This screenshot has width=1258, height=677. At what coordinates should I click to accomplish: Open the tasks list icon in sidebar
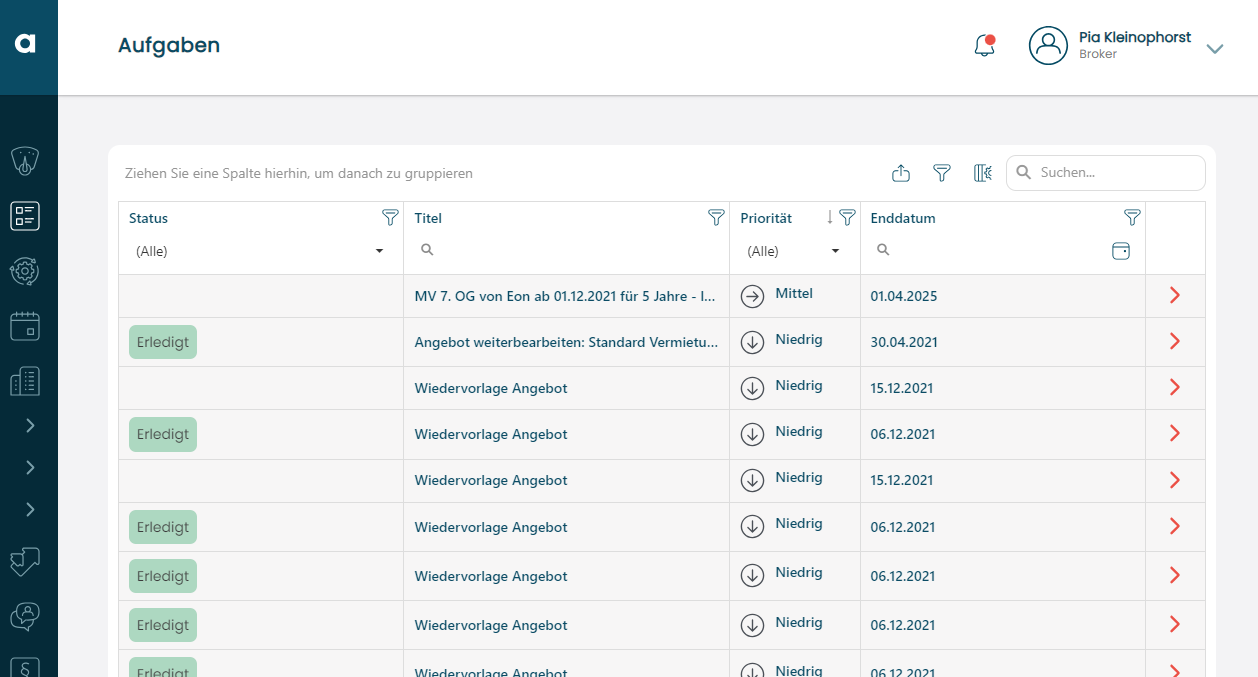tap(25, 216)
